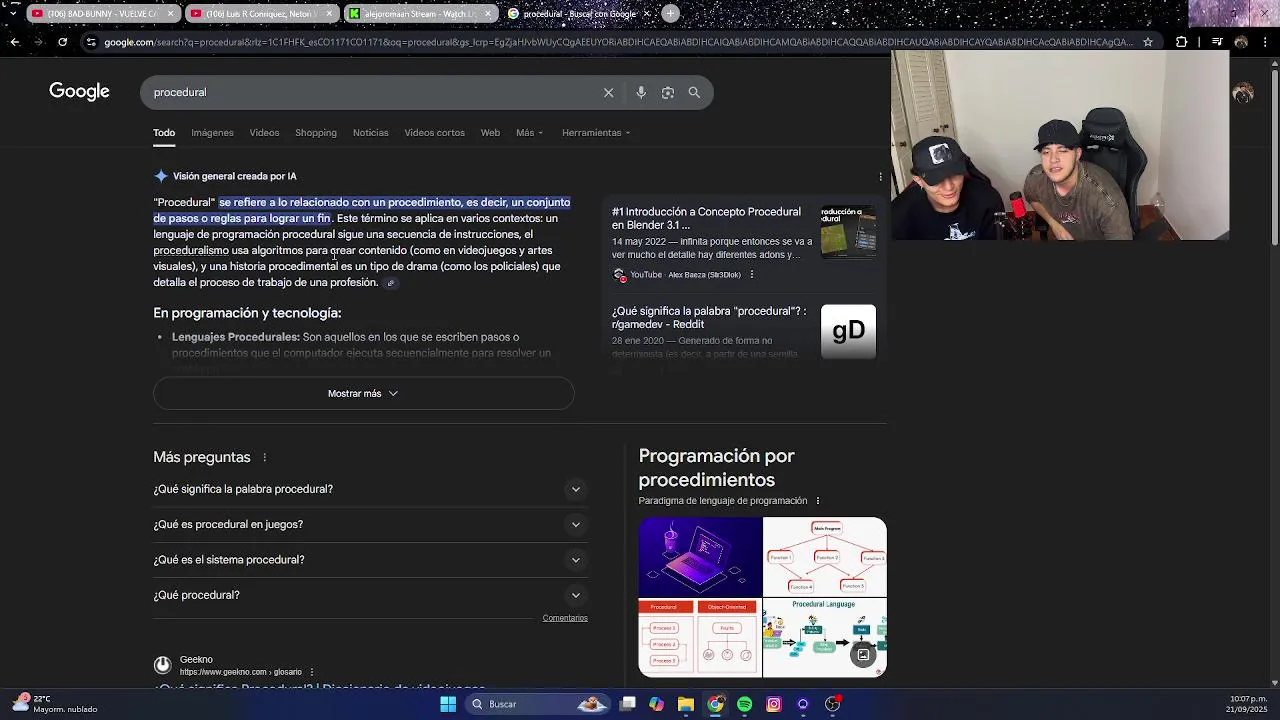Switch to the Web search tab
Viewport: 1280px width, 720px height.
[x=490, y=133]
